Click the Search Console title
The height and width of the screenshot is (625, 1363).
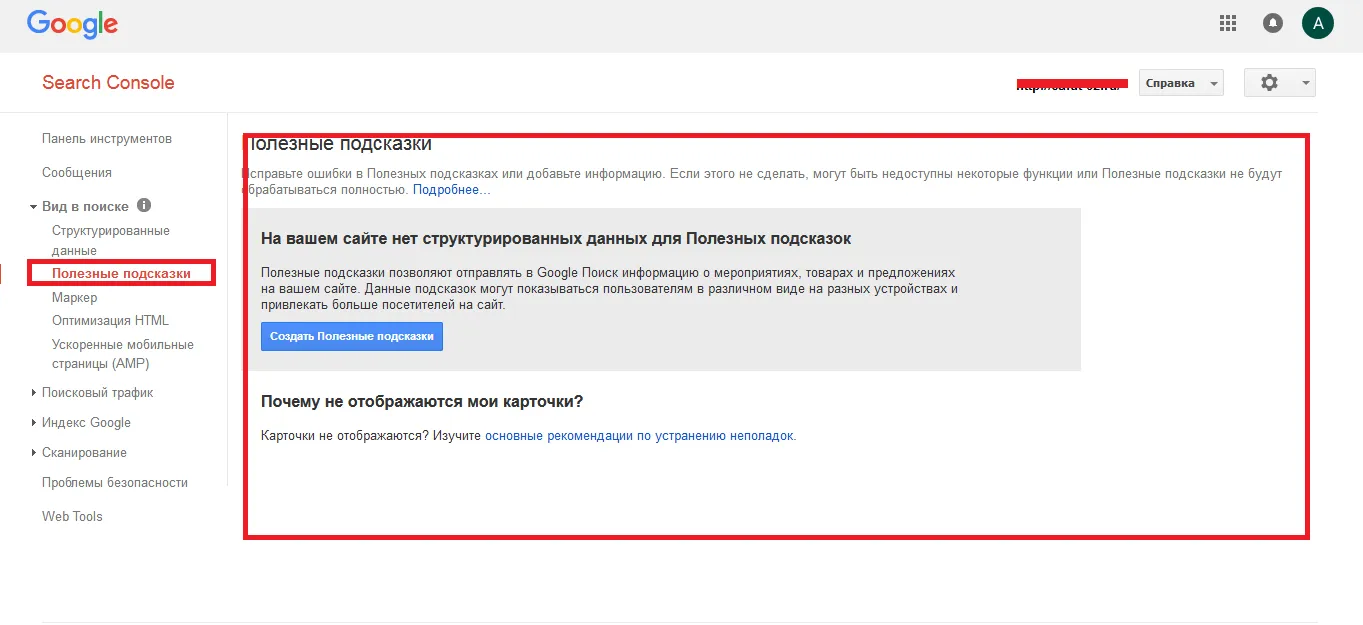tap(108, 83)
